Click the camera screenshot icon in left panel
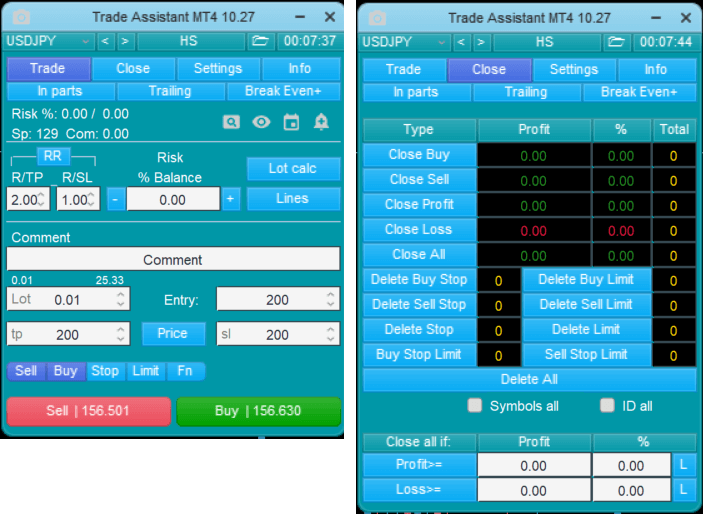 [x=21, y=17]
